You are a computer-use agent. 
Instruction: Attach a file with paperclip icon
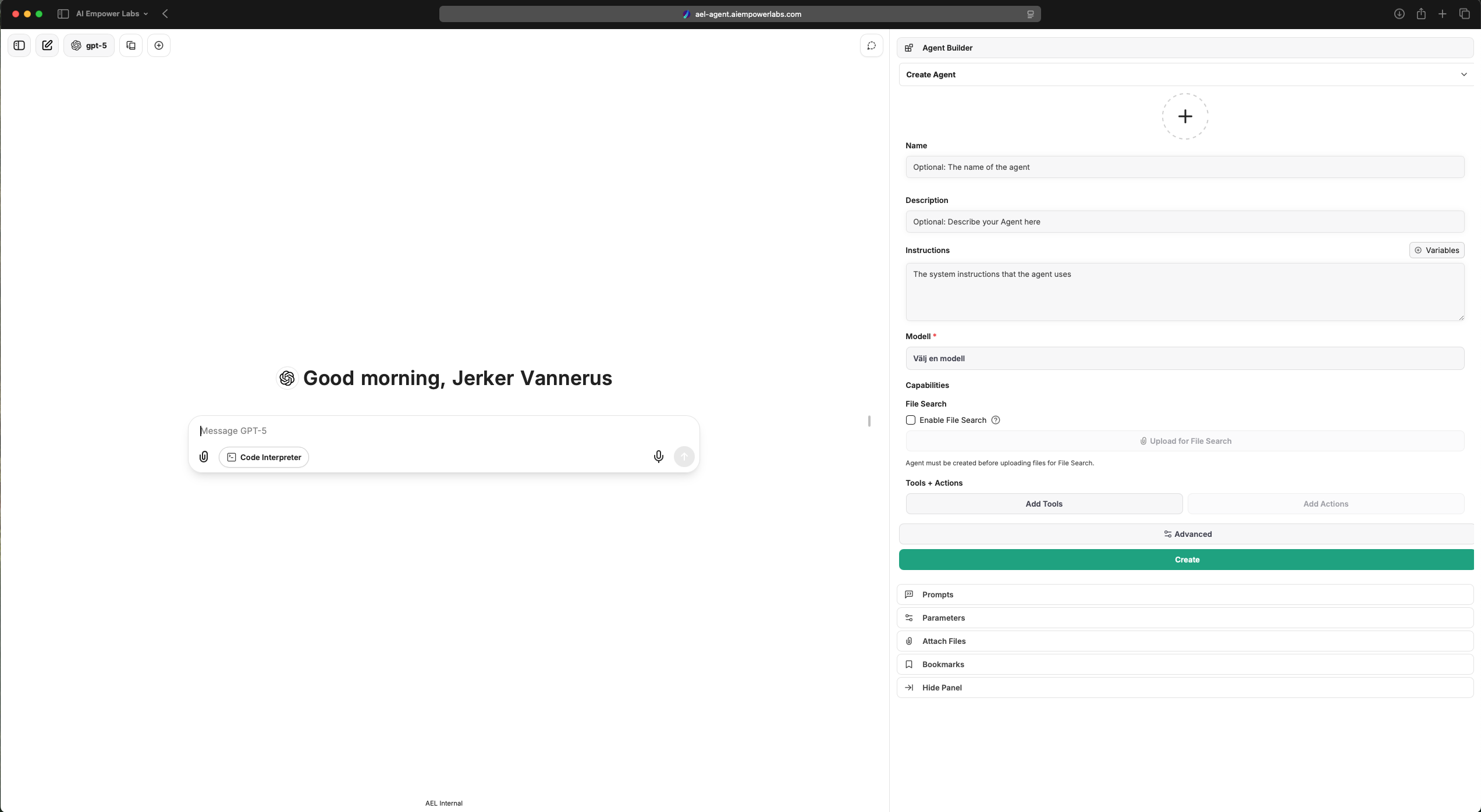pyautogui.click(x=204, y=457)
